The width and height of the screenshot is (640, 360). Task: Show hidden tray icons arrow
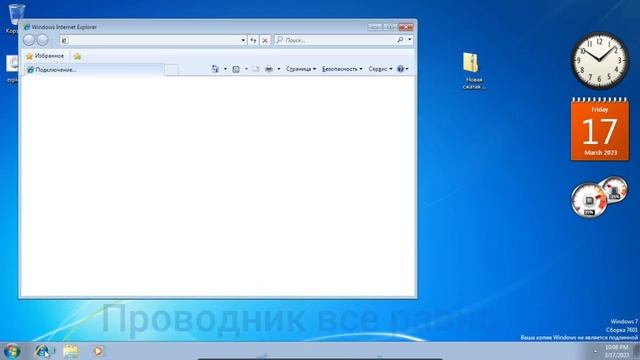pyautogui.click(x=595, y=351)
